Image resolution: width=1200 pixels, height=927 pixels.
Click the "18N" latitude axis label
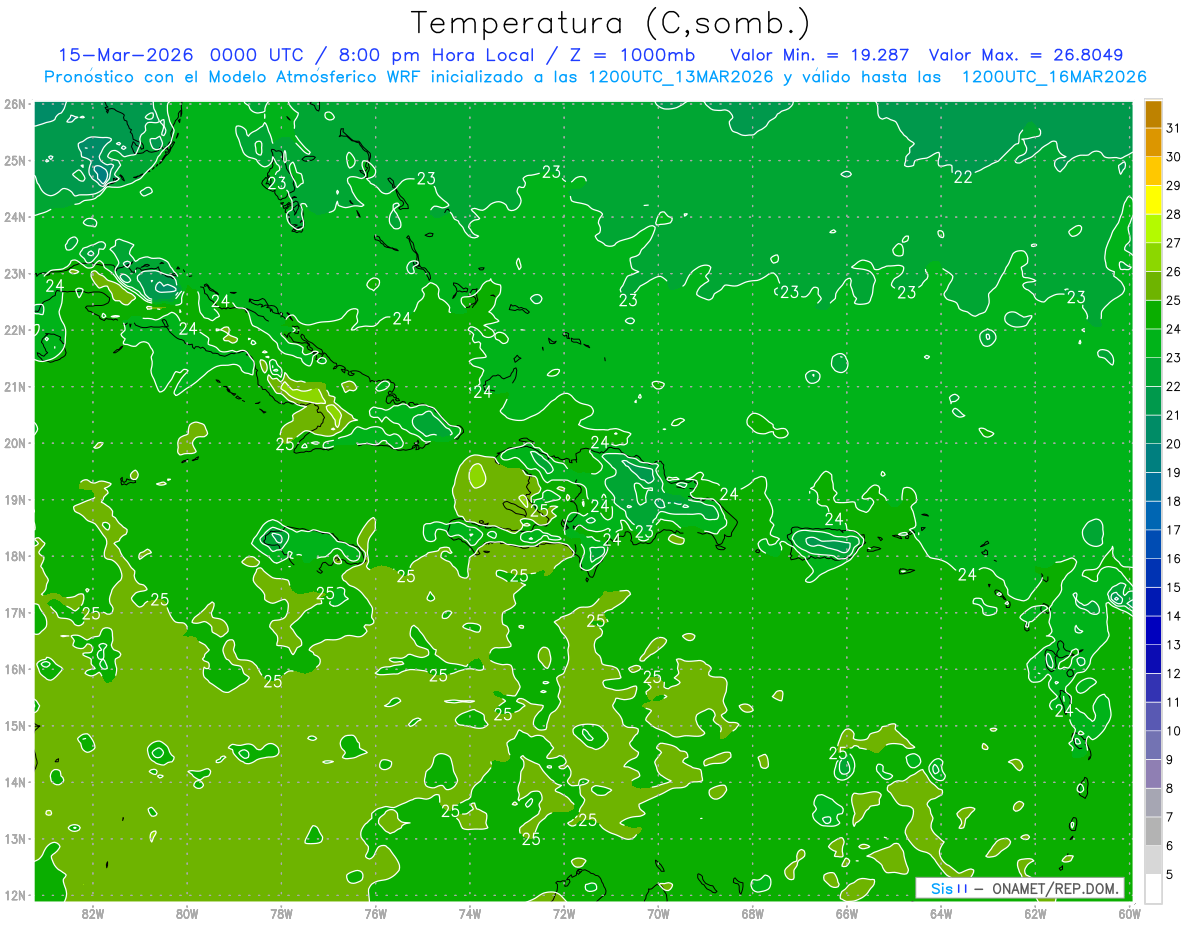(15, 556)
